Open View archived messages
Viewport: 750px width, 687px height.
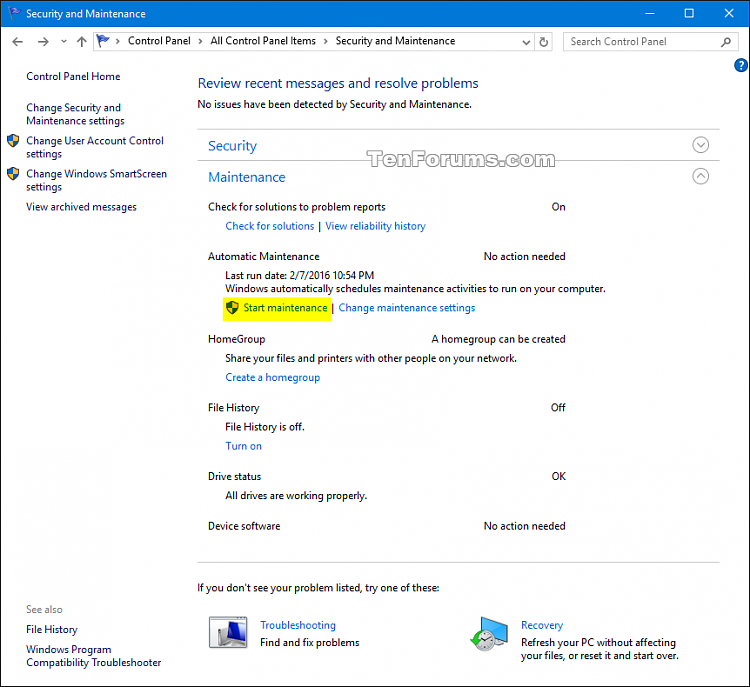click(x=81, y=207)
